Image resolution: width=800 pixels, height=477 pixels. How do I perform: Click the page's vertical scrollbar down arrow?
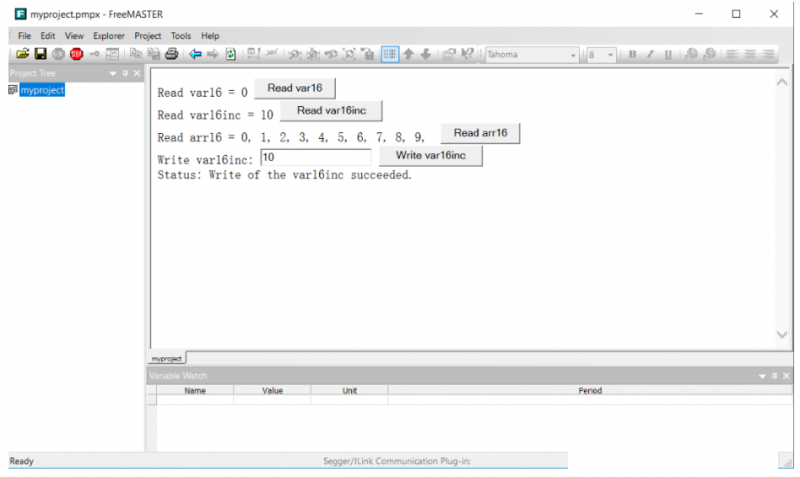pos(782,335)
